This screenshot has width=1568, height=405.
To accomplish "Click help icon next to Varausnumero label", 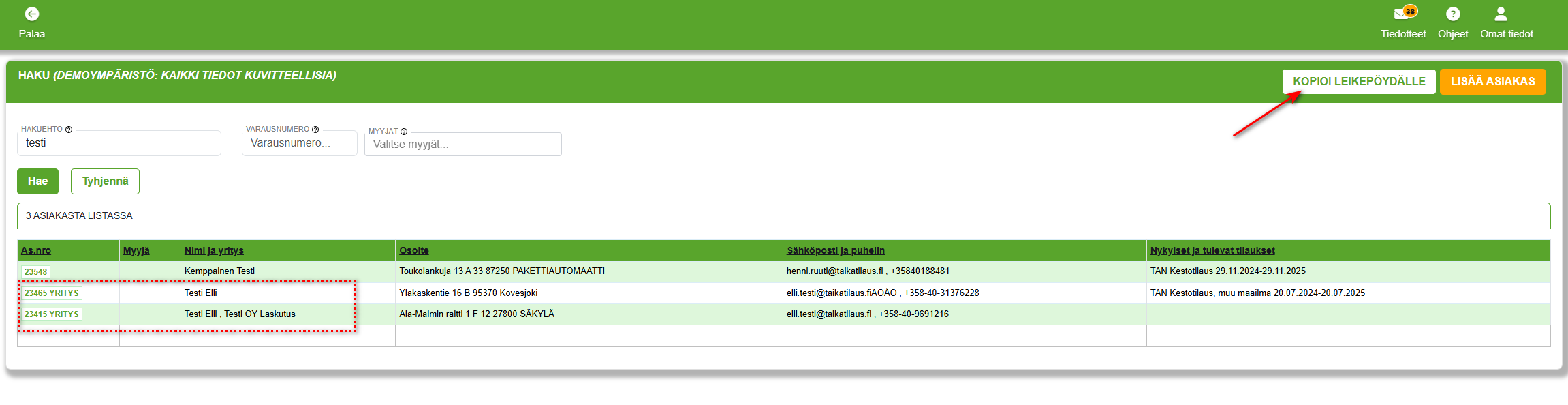I will [315, 130].
